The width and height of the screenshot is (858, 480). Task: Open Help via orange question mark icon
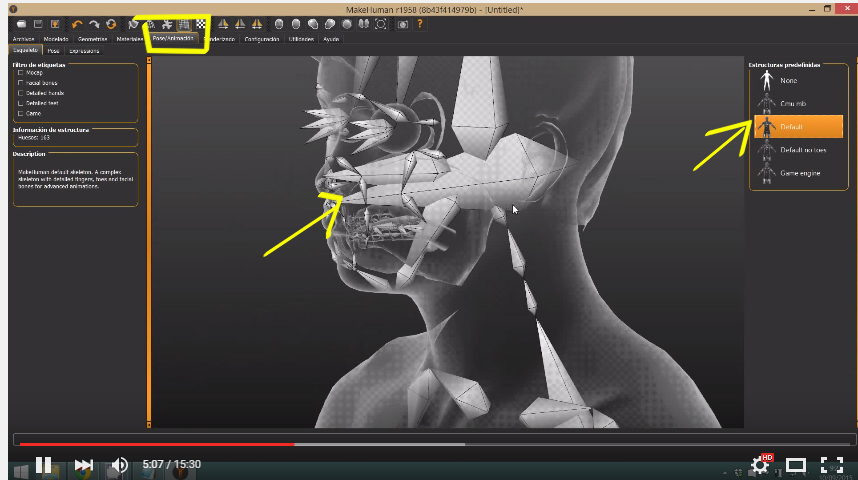click(x=420, y=24)
